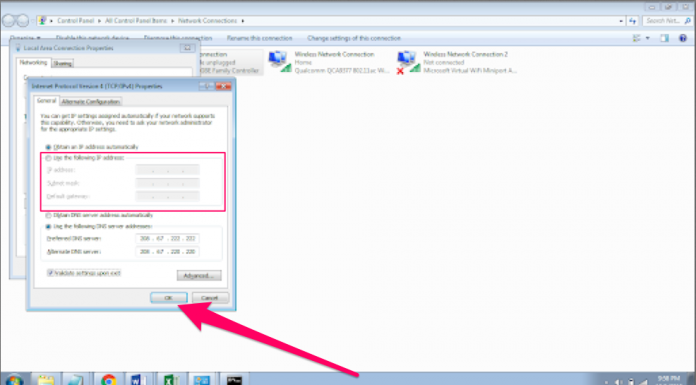The width and height of the screenshot is (696, 385).
Task: Switch to Sharing tab
Action: point(63,64)
